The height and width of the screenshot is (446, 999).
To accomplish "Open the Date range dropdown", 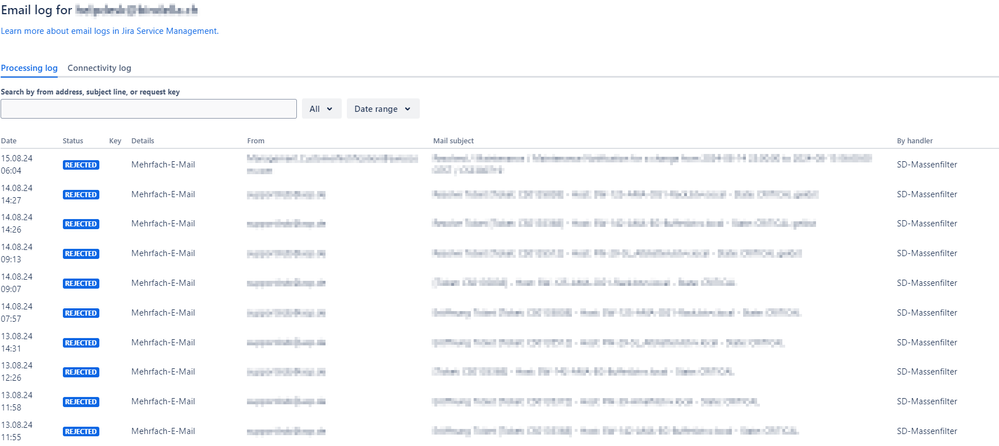I will pos(383,109).
